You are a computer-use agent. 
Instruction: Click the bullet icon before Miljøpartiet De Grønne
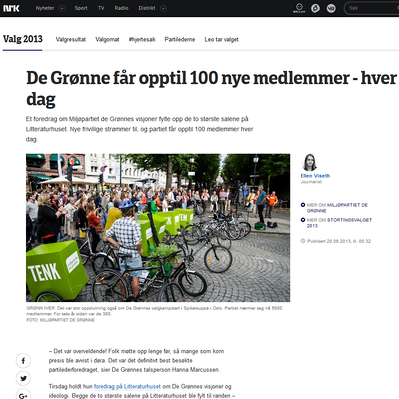[303, 205]
